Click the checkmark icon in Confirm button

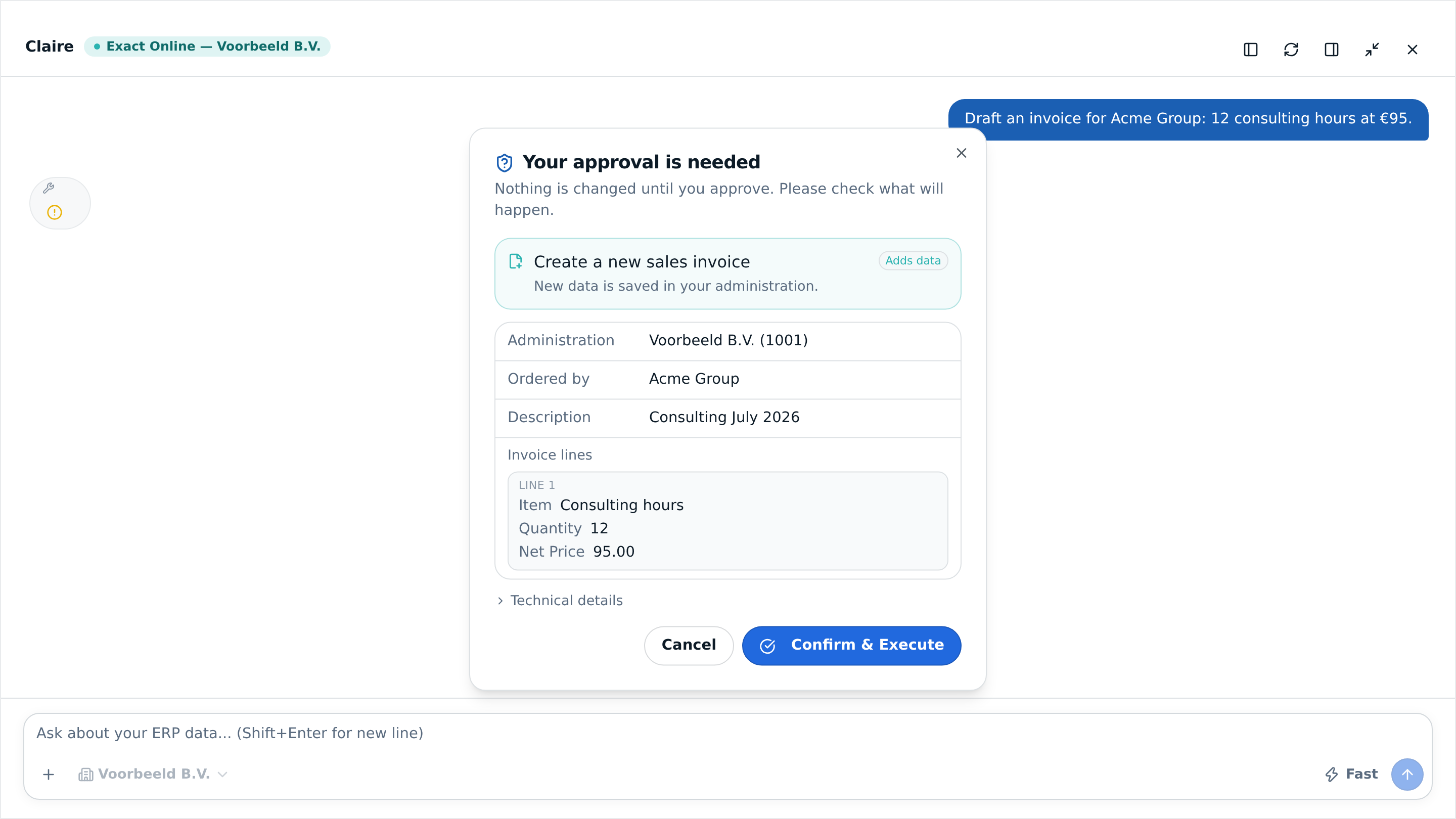tap(767, 646)
